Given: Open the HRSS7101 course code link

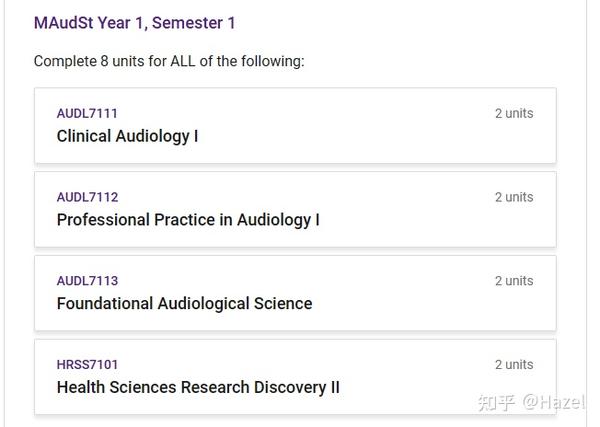Looking at the screenshot, I should coord(87,365).
